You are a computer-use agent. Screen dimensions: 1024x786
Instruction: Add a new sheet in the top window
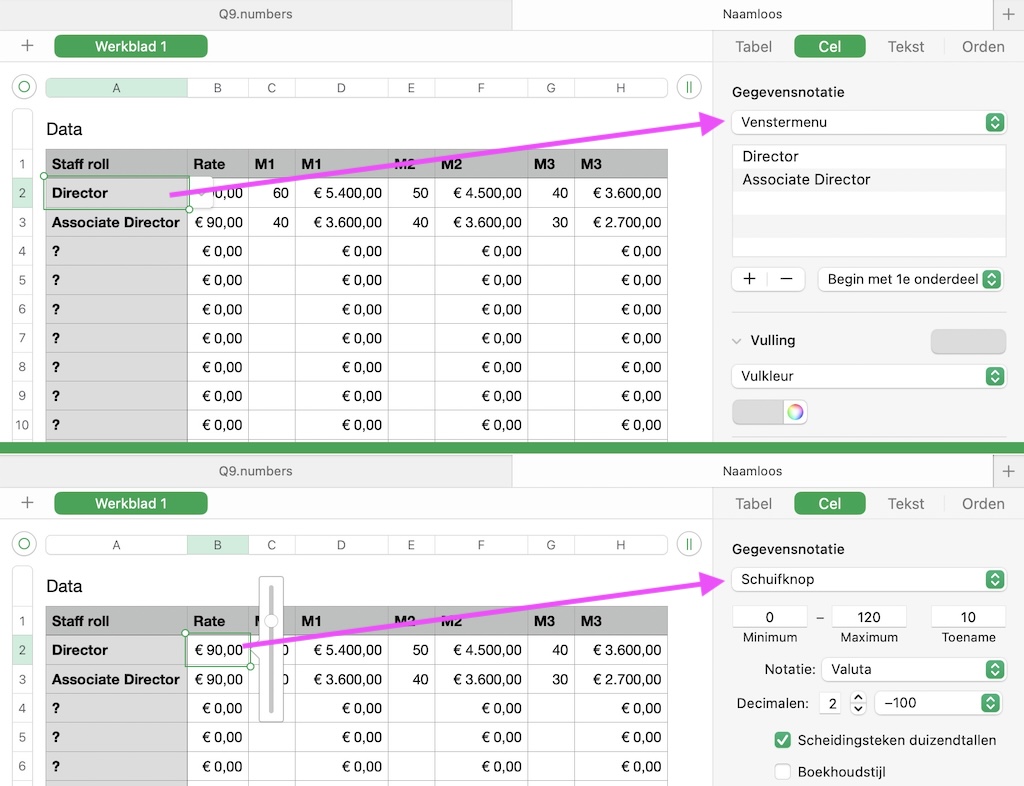(27, 46)
